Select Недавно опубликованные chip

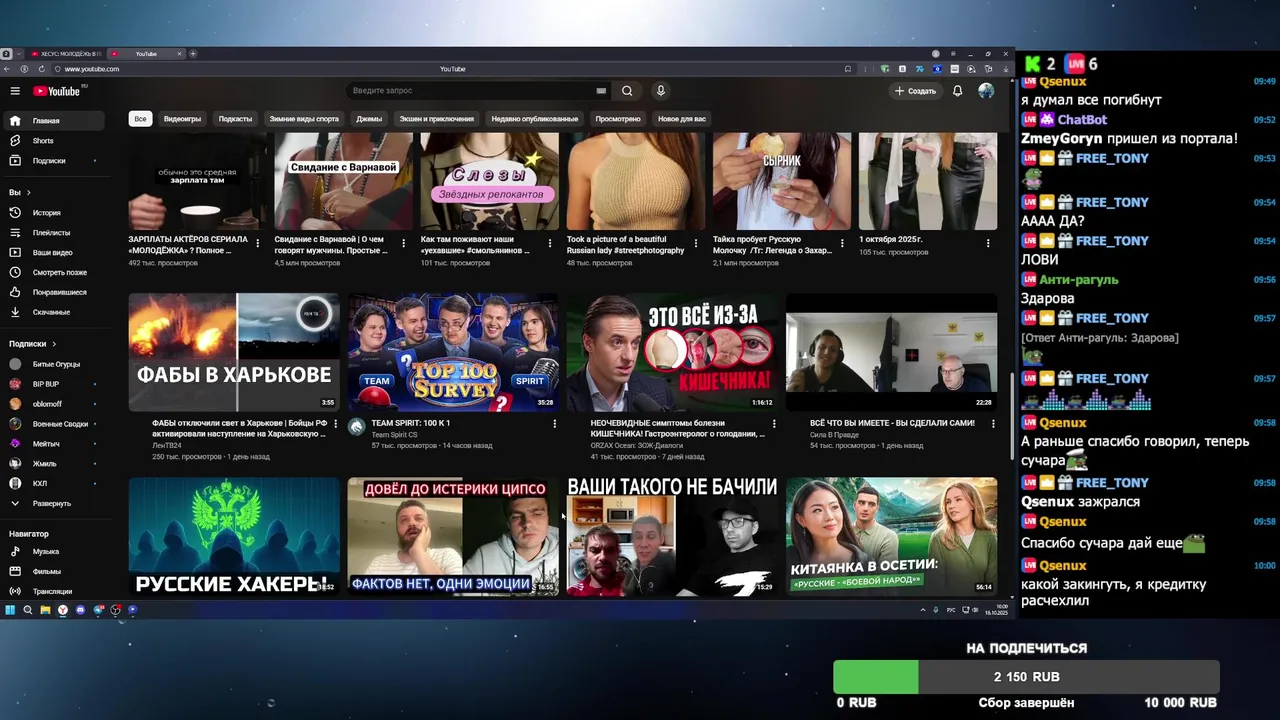[x=535, y=119]
